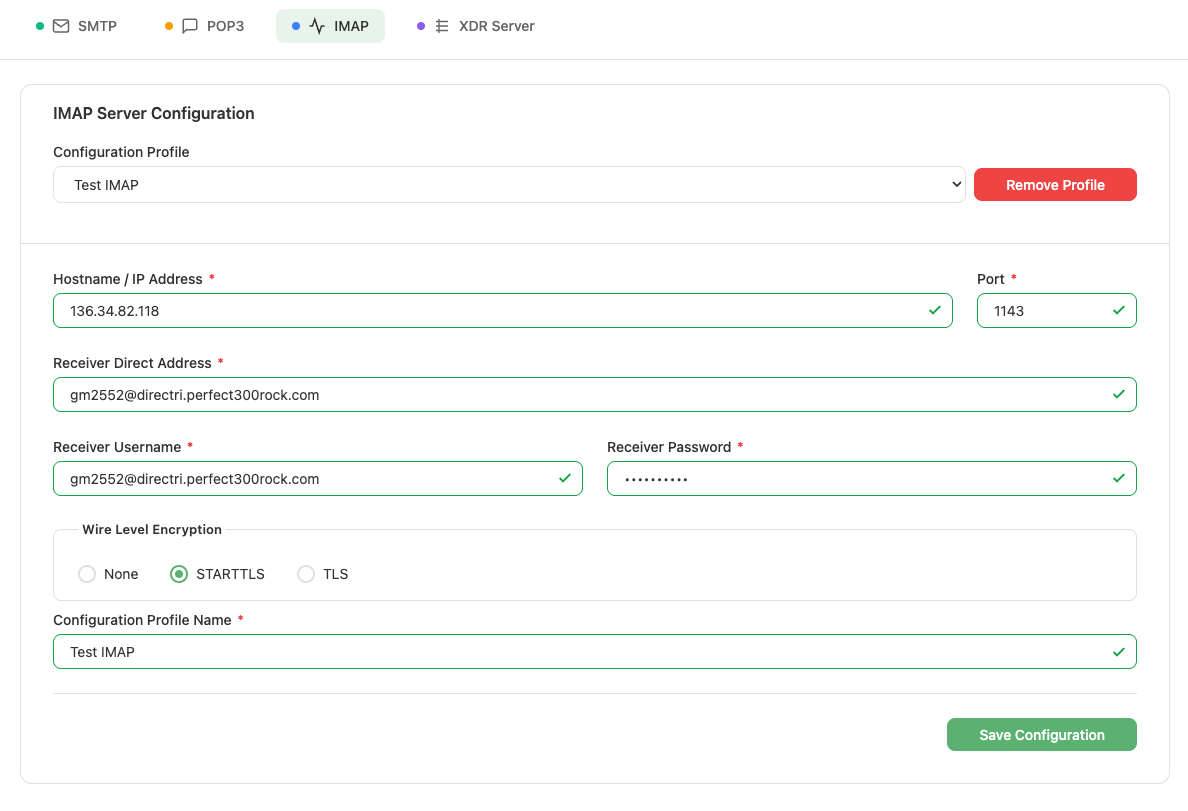
Task: Click the Remove Profile button
Action: pyautogui.click(x=1055, y=185)
